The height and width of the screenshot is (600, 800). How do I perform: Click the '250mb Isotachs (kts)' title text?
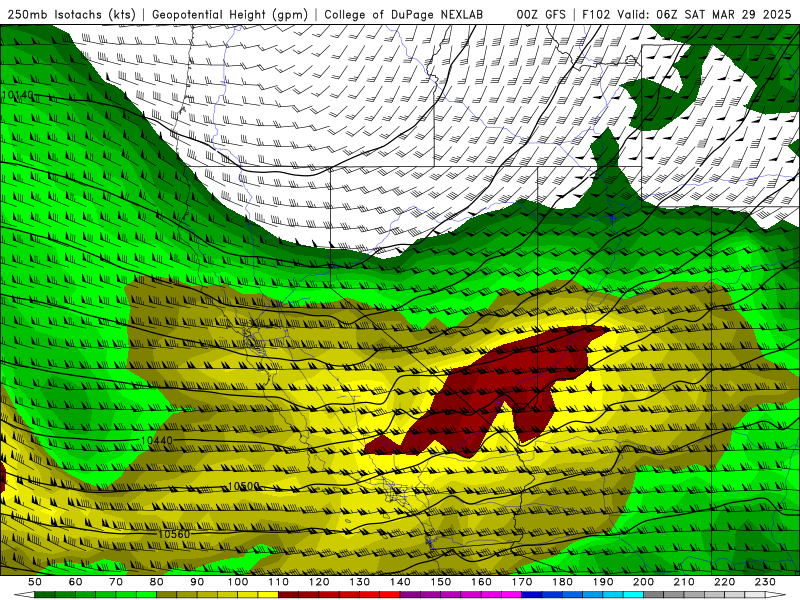(x=71, y=15)
